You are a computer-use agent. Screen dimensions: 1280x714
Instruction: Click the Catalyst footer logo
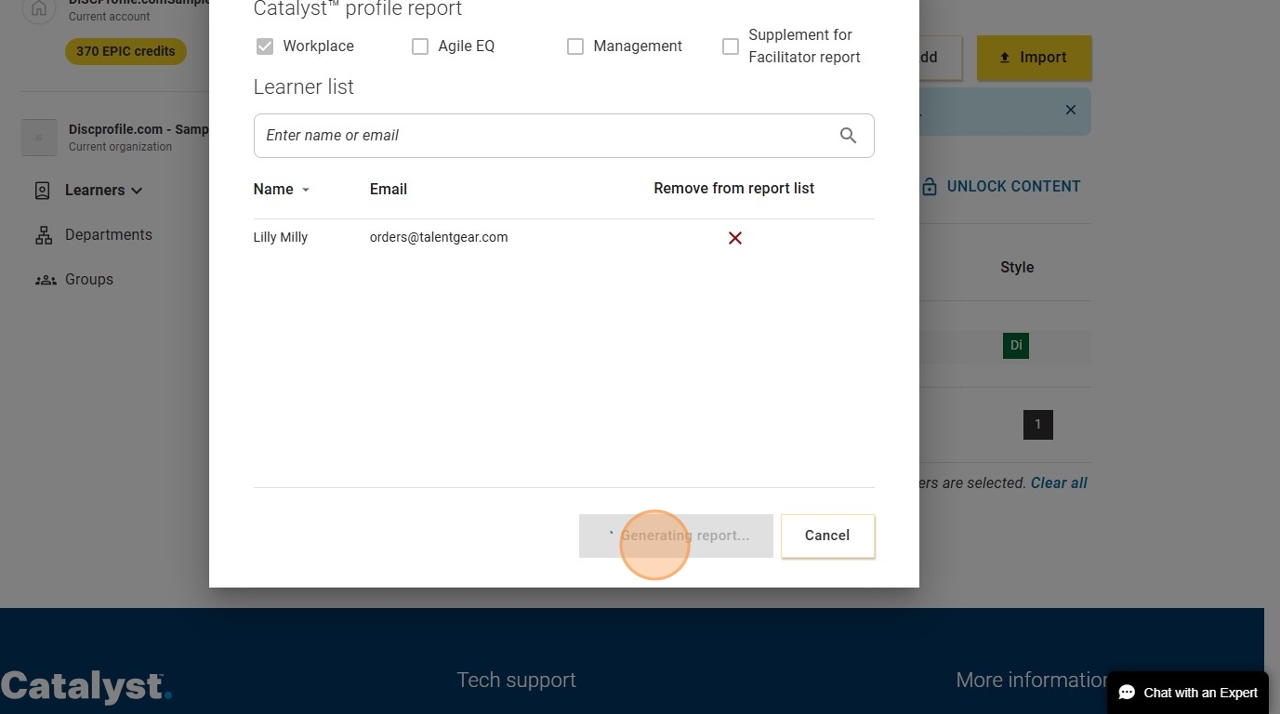pyautogui.click(x=86, y=687)
